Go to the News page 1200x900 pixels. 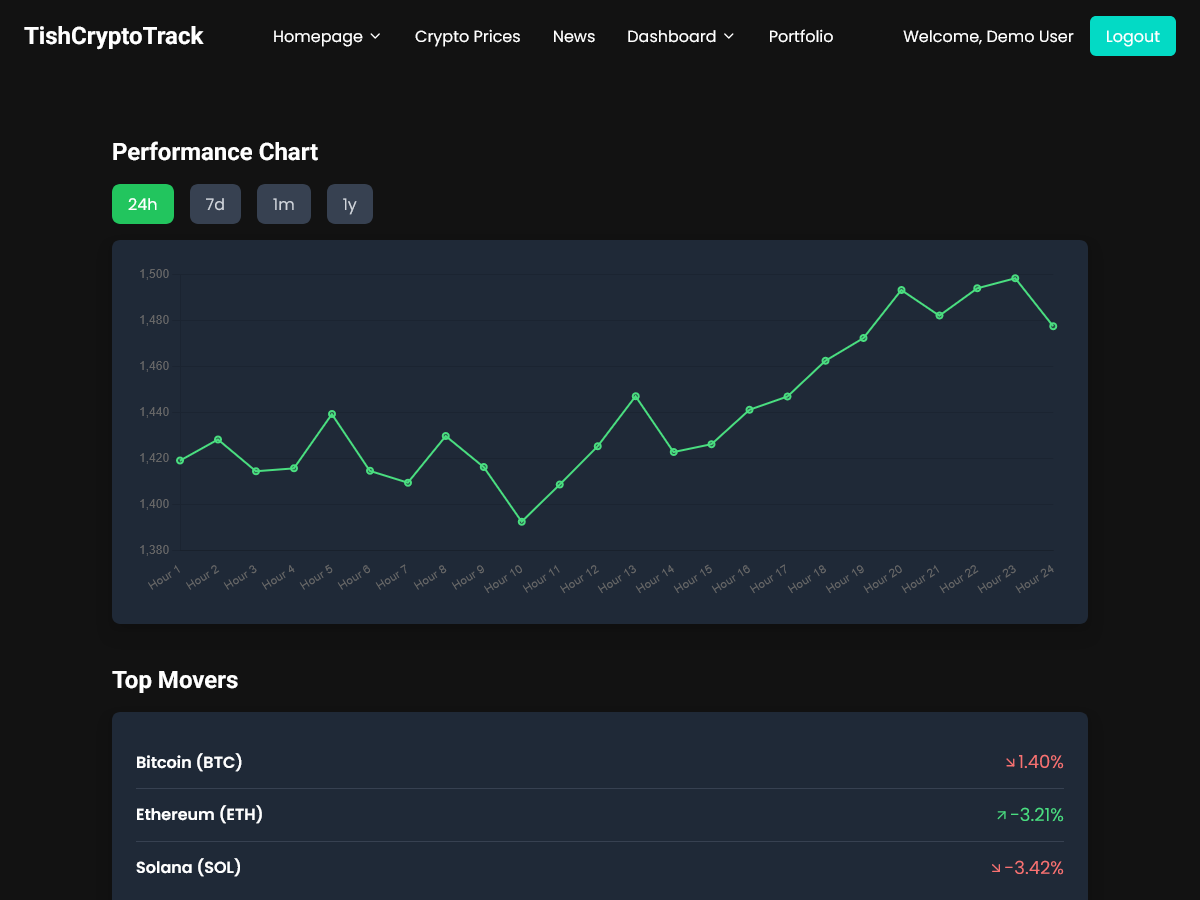pyautogui.click(x=574, y=36)
